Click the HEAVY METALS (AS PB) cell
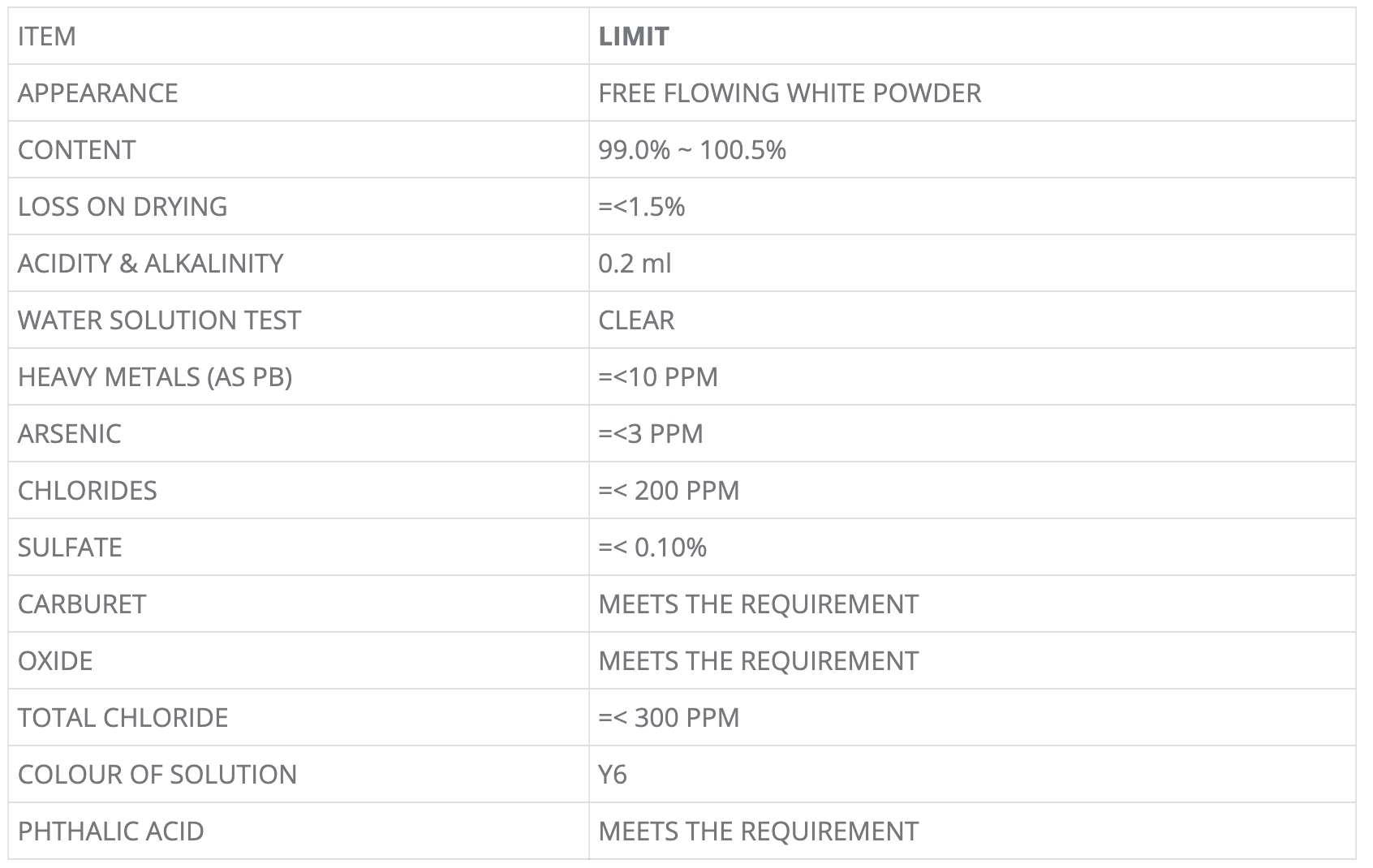This screenshot has height=868, width=1373. 155,377
